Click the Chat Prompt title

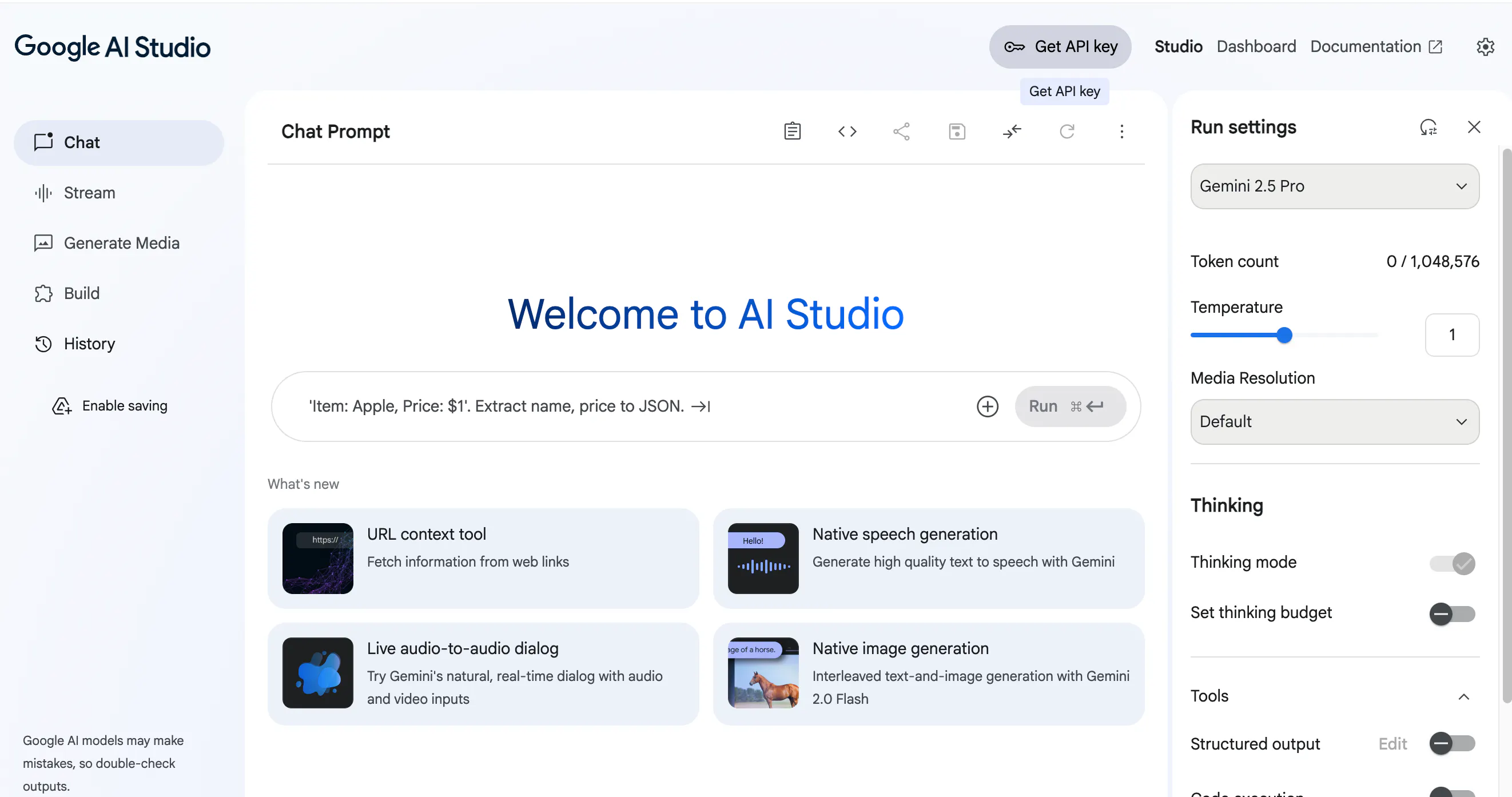pos(335,131)
